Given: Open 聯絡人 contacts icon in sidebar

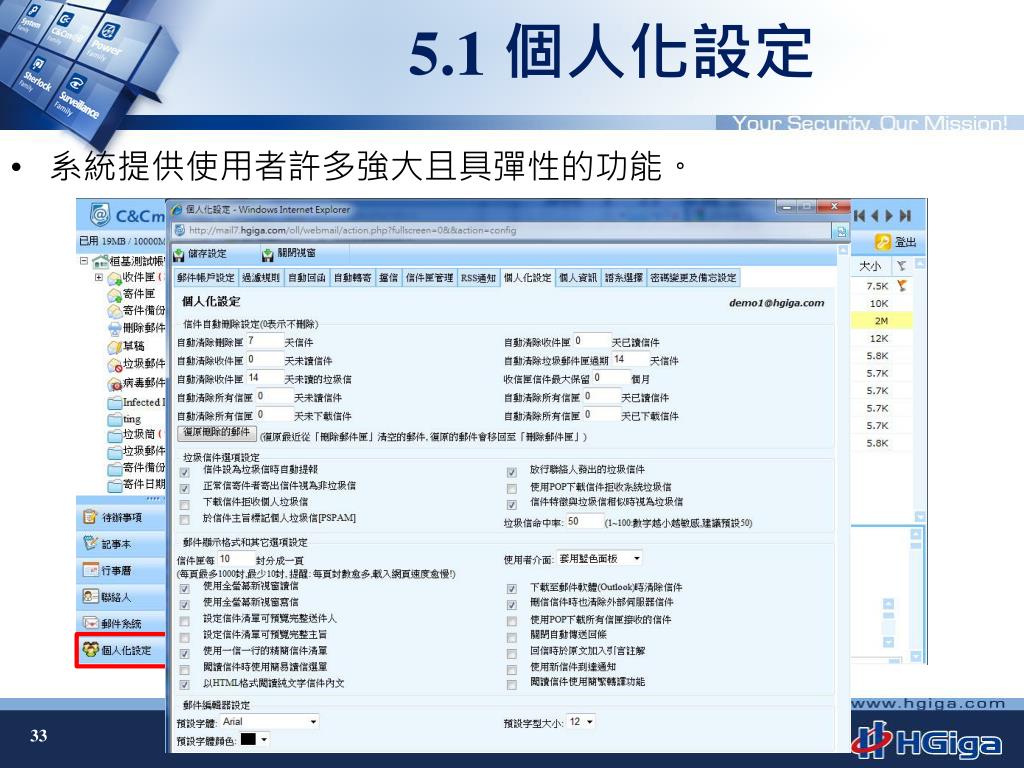Looking at the screenshot, I should (90, 597).
